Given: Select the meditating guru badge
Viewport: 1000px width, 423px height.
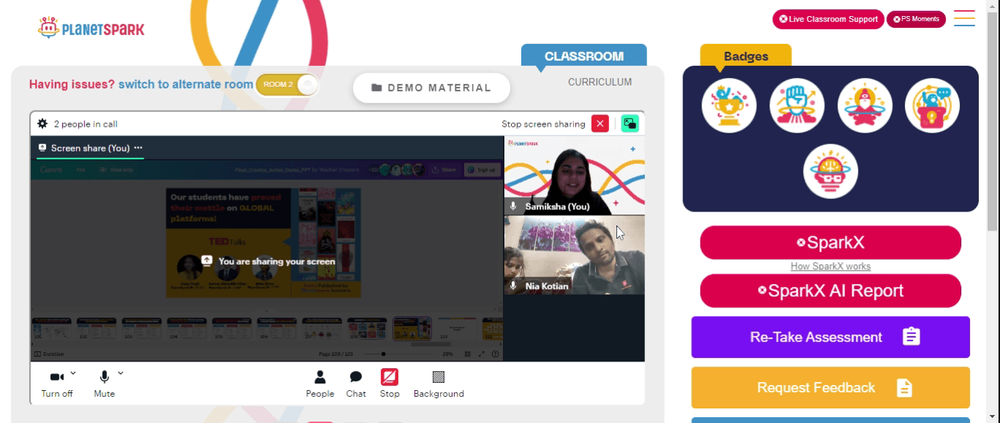Looking at the screenshot, I should (865, 106).
